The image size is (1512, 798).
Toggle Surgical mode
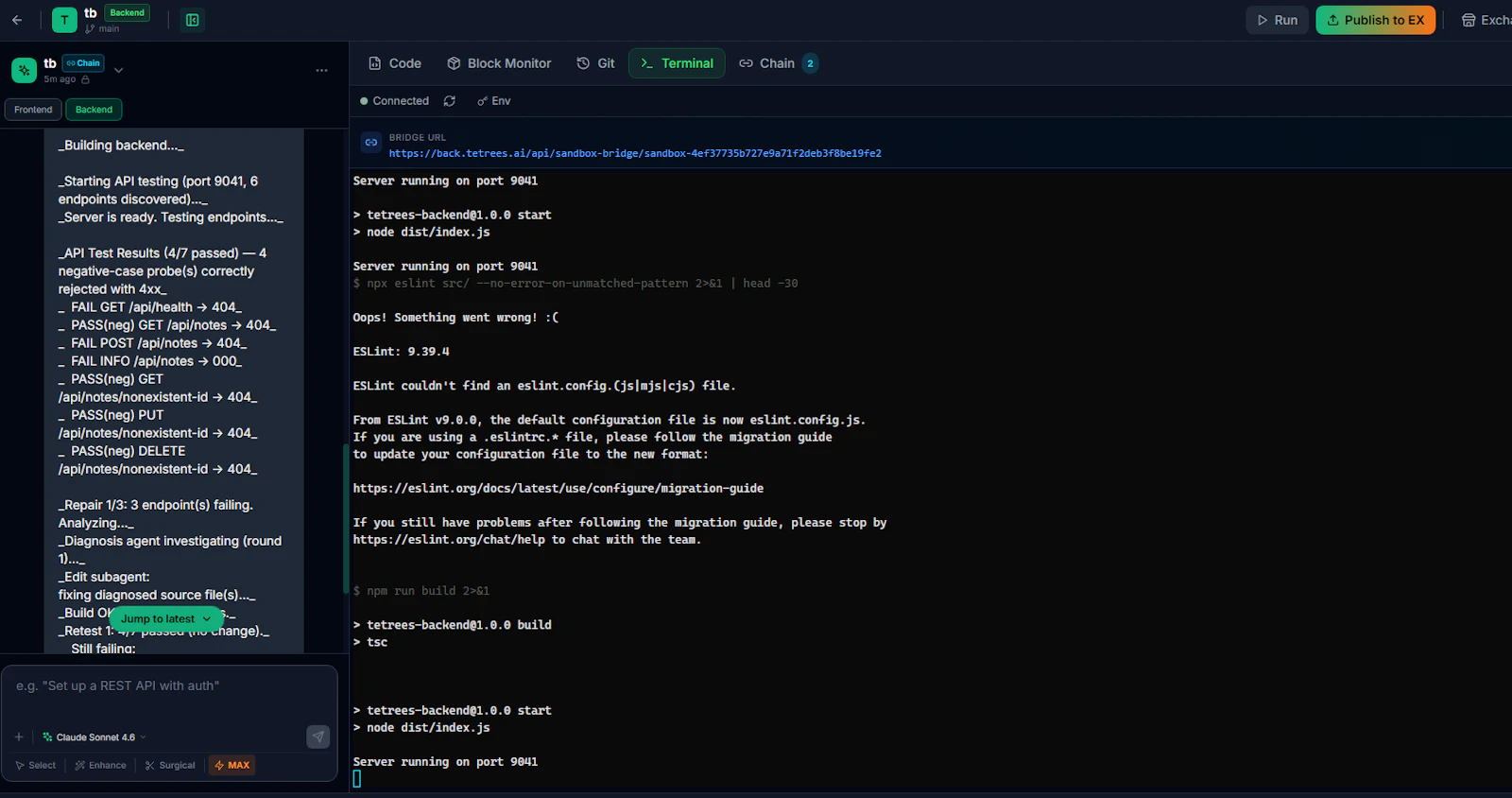(170, 765)
